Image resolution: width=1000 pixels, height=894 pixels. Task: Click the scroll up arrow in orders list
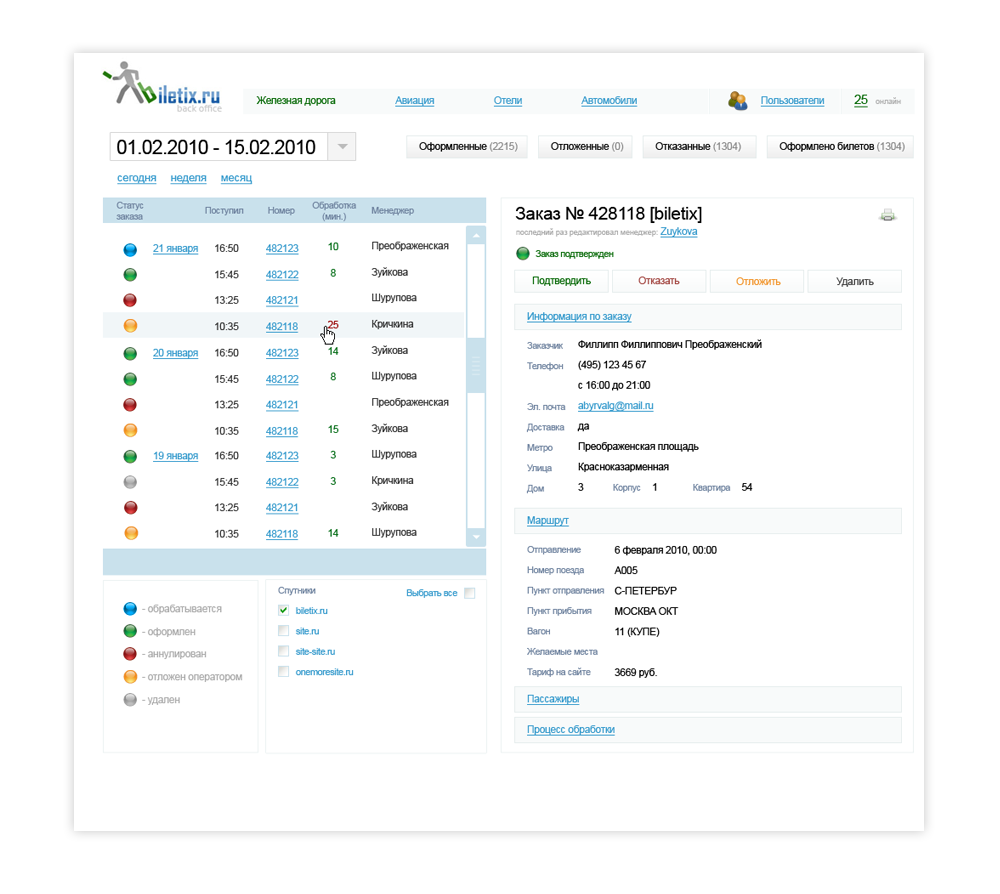(x=476, y=237)
